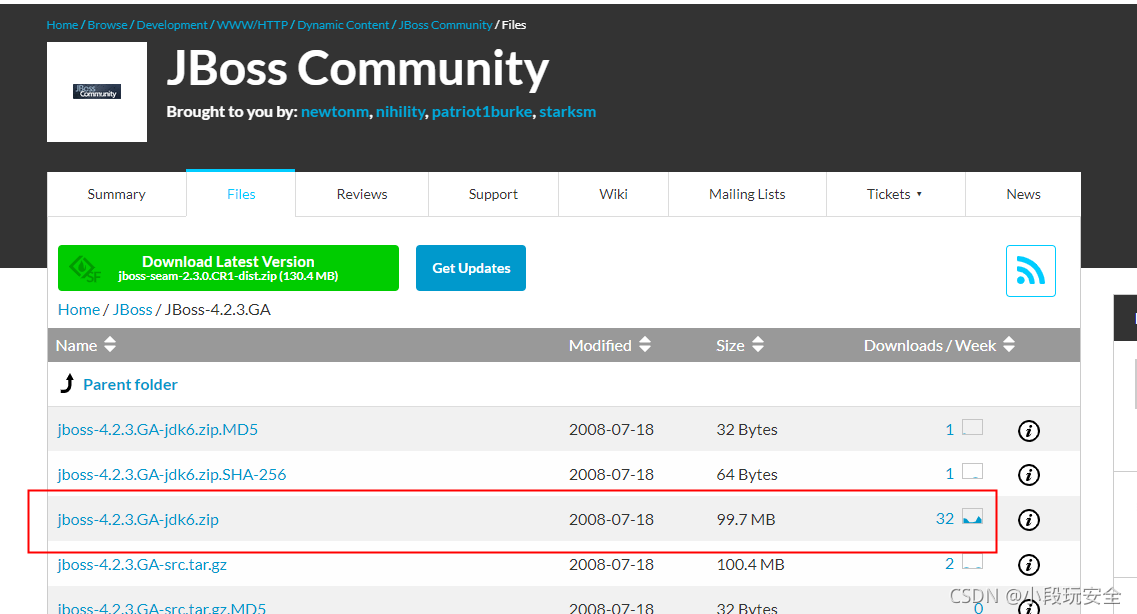Click Home in the file path breadcrumb
The width and height of the screenshot is (1137, 614).
[79, 310]
